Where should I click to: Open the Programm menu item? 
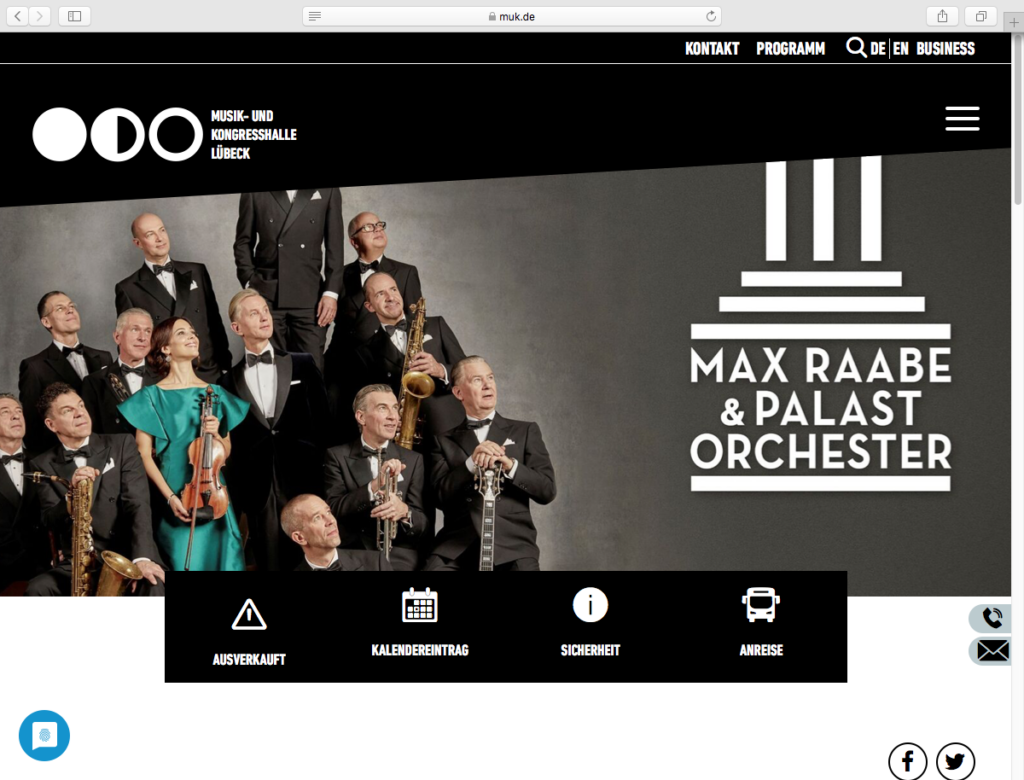point(790,49)
